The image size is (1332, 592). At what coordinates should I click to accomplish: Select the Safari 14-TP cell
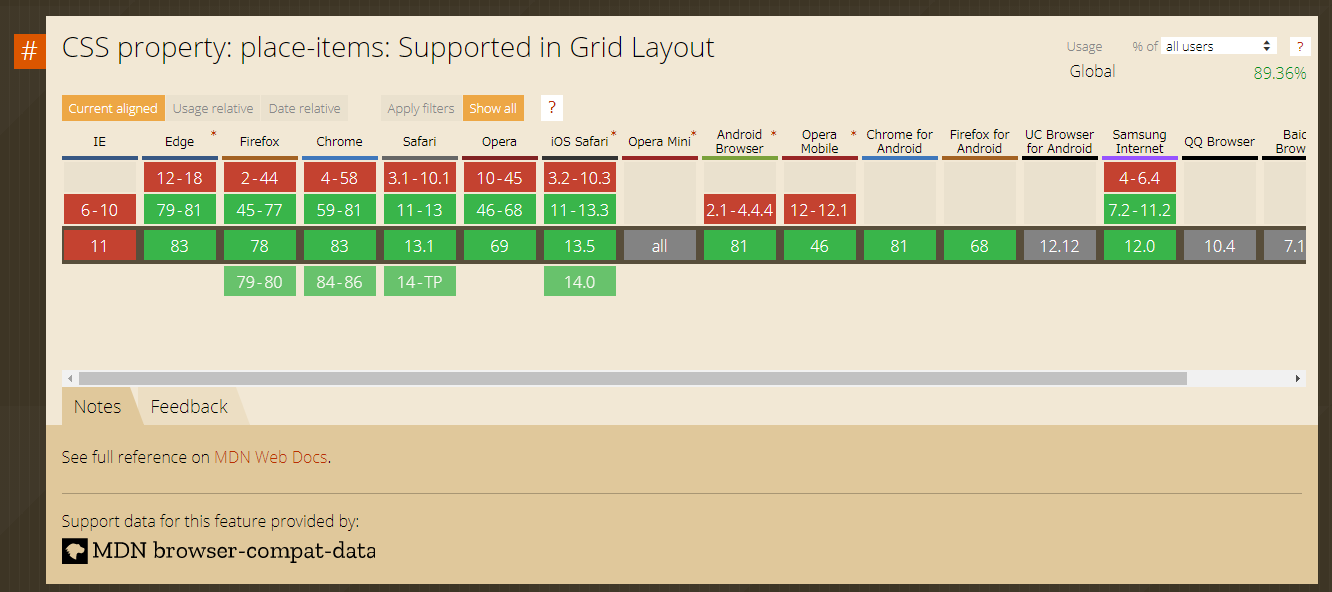click(x=420, y=282)
